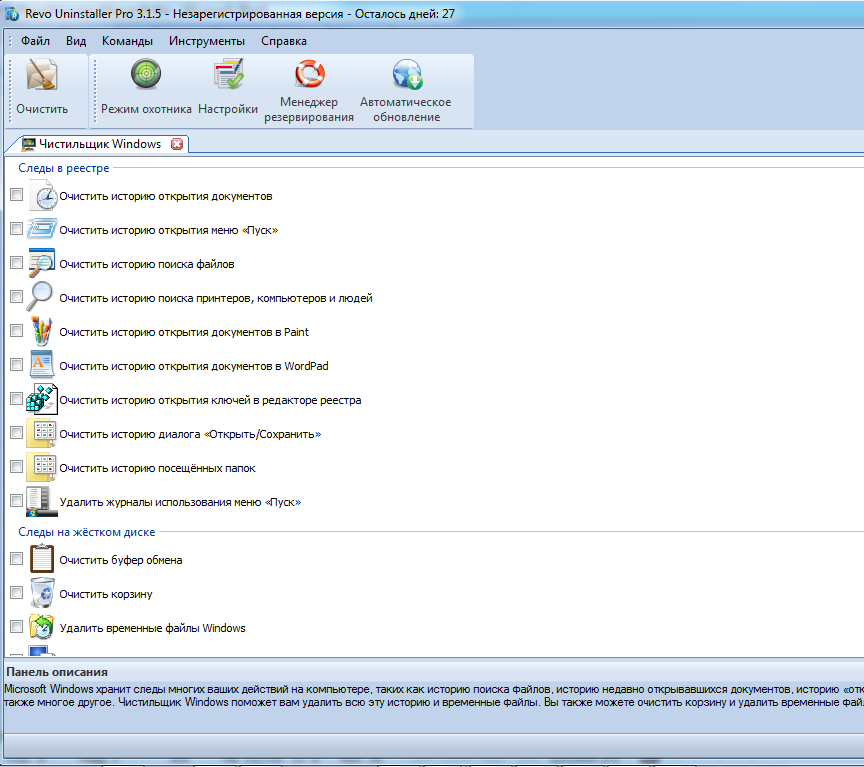Click the clipboard icon
This screenshot has height=767, width=864.
click(x=42, y=559)
